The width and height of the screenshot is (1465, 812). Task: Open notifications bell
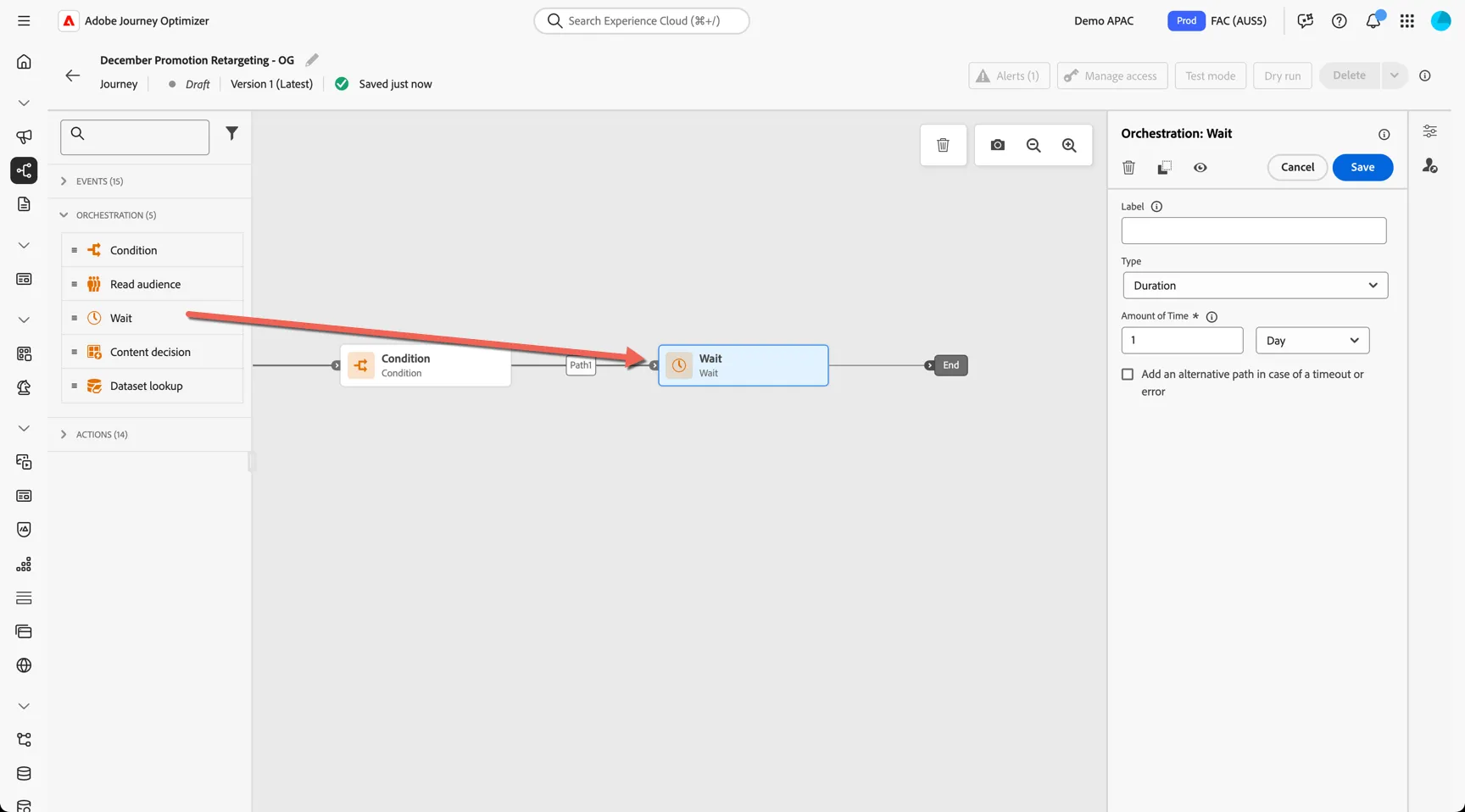(1373, 20)
